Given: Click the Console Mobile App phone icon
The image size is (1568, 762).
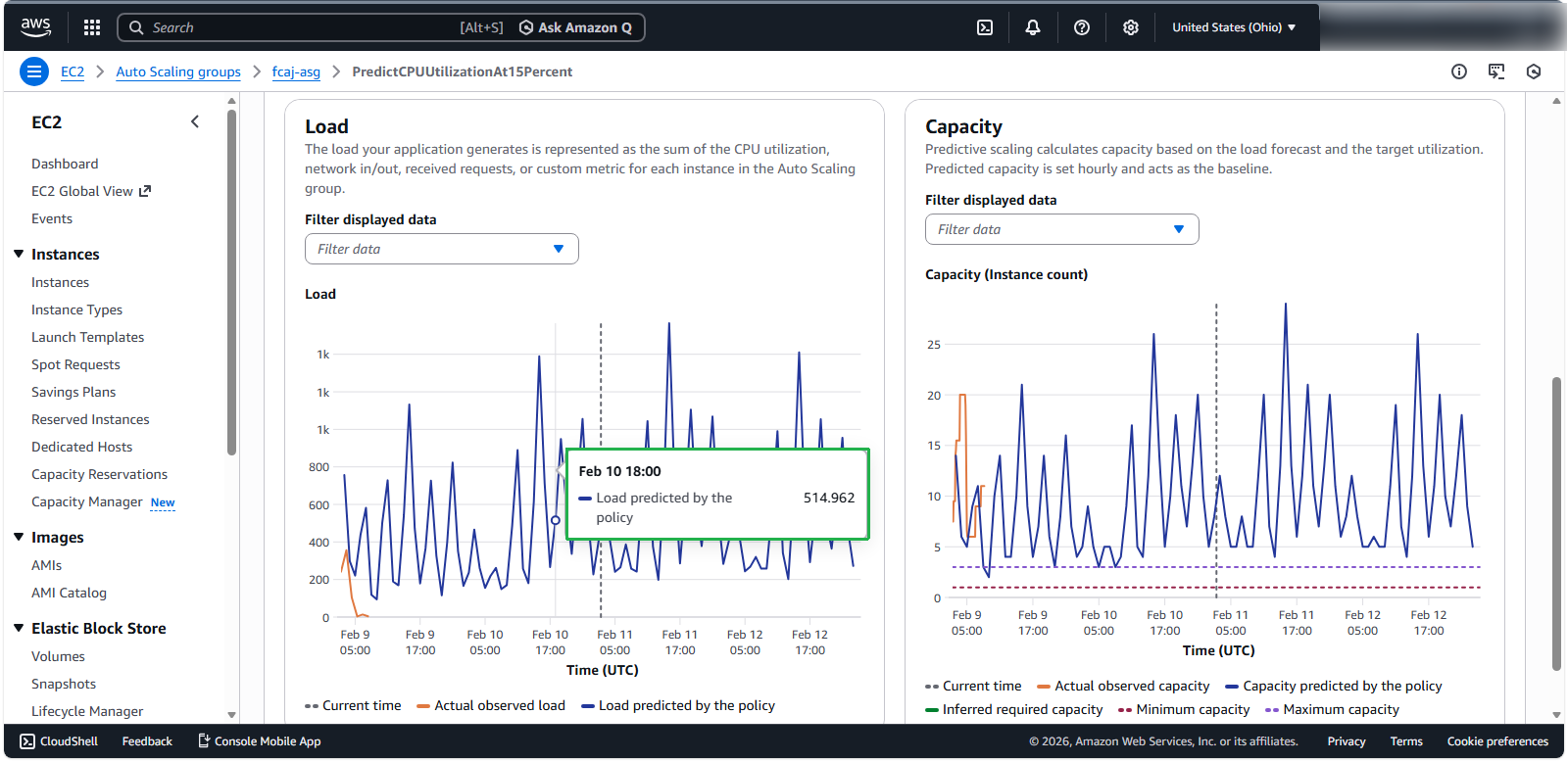Looking at the screenshot, I should pos(204,741).
